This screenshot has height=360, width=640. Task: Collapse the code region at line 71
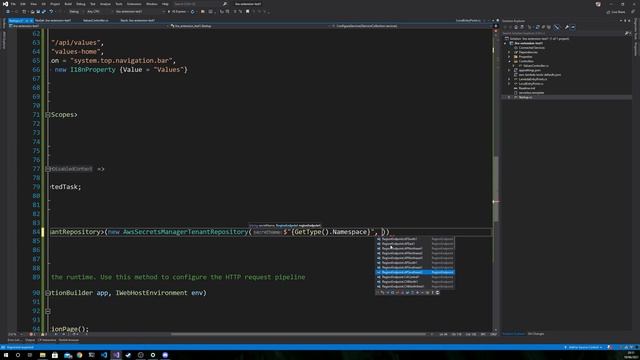[x=48, y=115]
